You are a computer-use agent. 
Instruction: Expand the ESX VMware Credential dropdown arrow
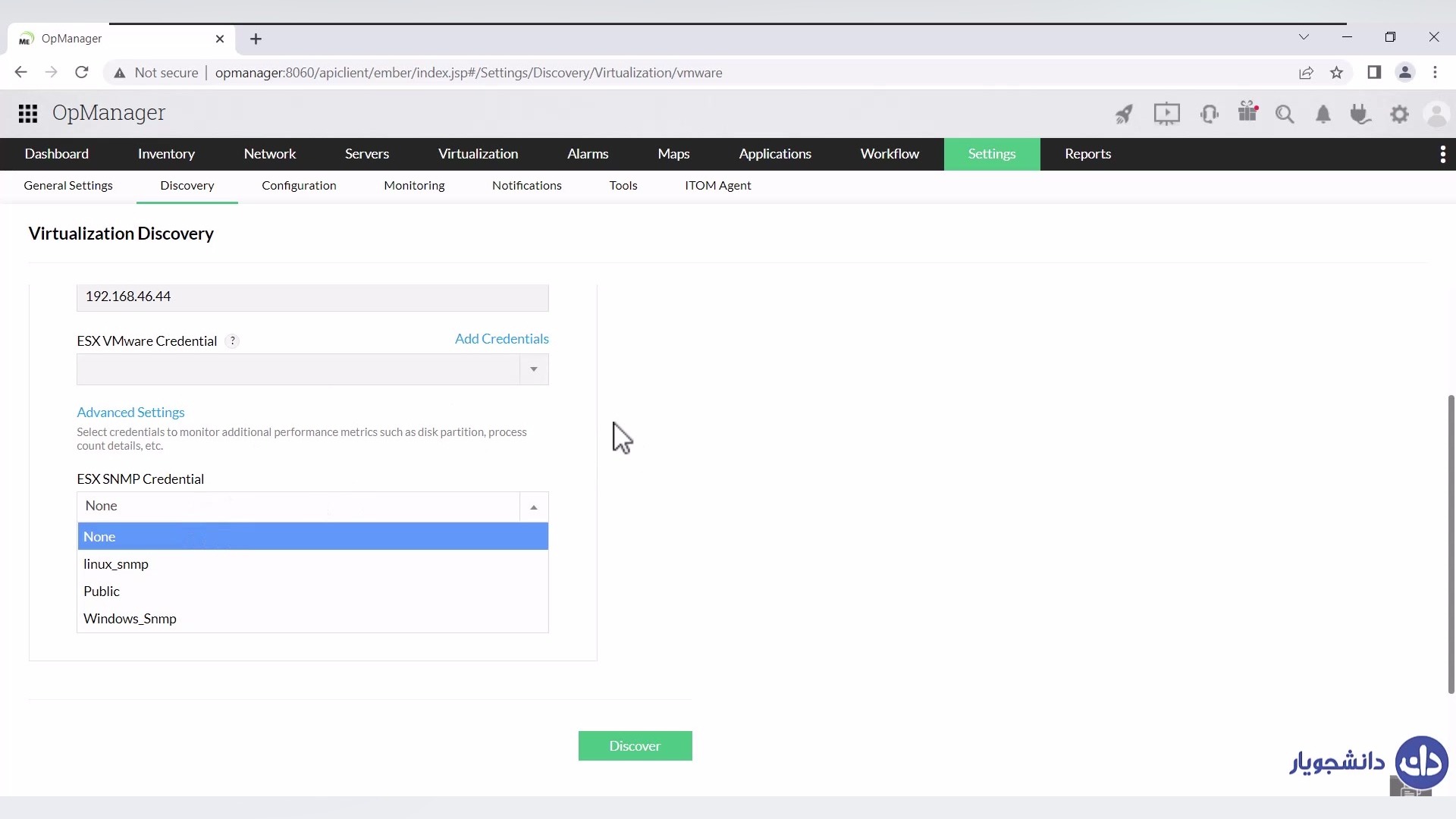pos(534,369)
